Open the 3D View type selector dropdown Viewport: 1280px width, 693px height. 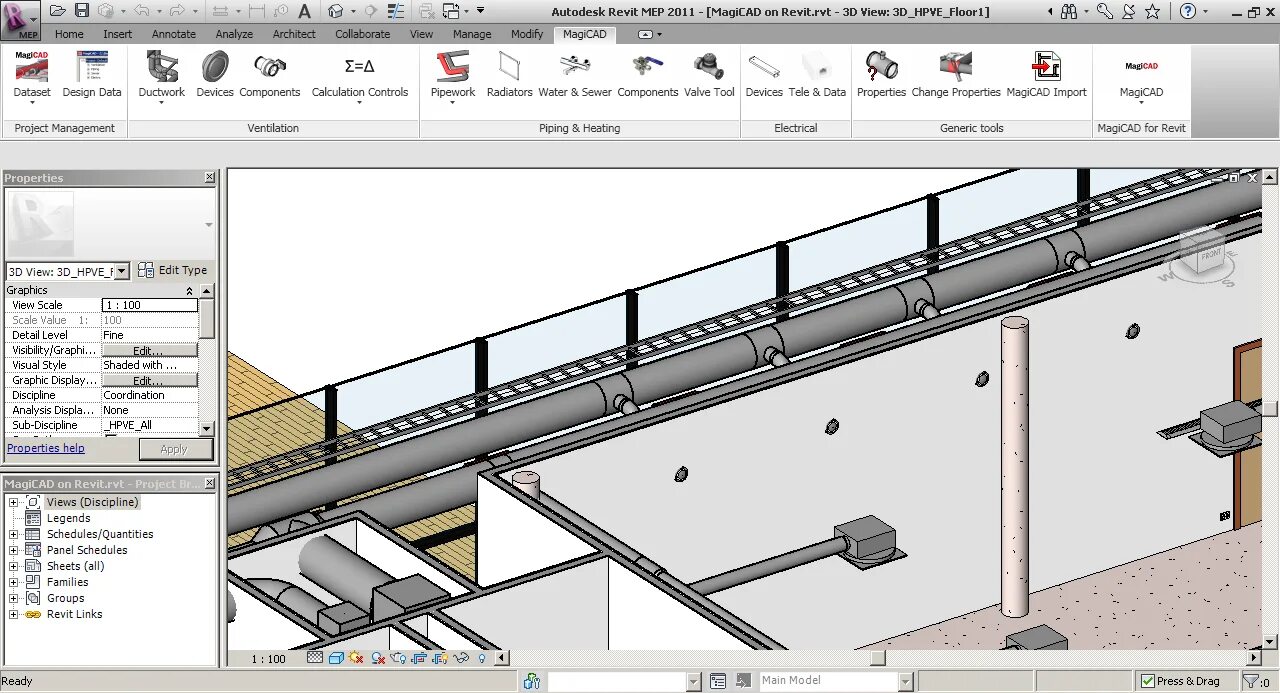point(121,271)
